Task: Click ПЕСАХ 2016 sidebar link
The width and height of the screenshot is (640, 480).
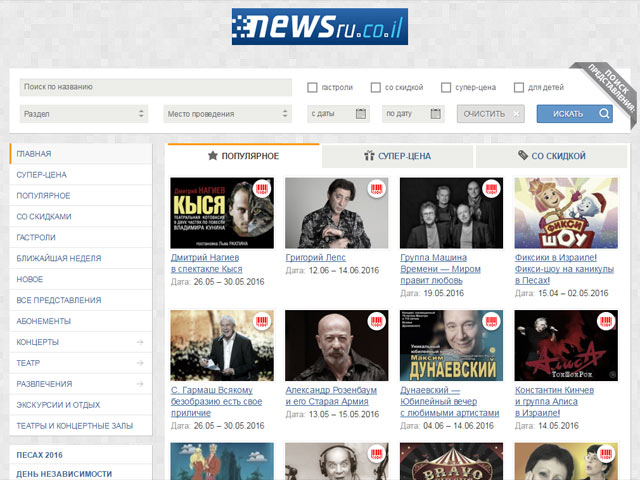Action: pos(40,455)
